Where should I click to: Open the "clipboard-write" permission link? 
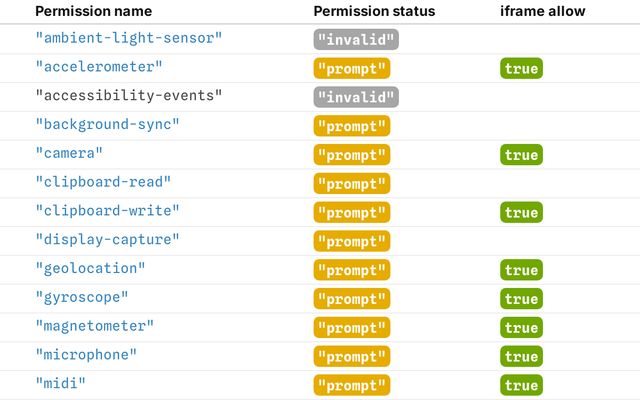pyautogui.click(x=107, y=211)
